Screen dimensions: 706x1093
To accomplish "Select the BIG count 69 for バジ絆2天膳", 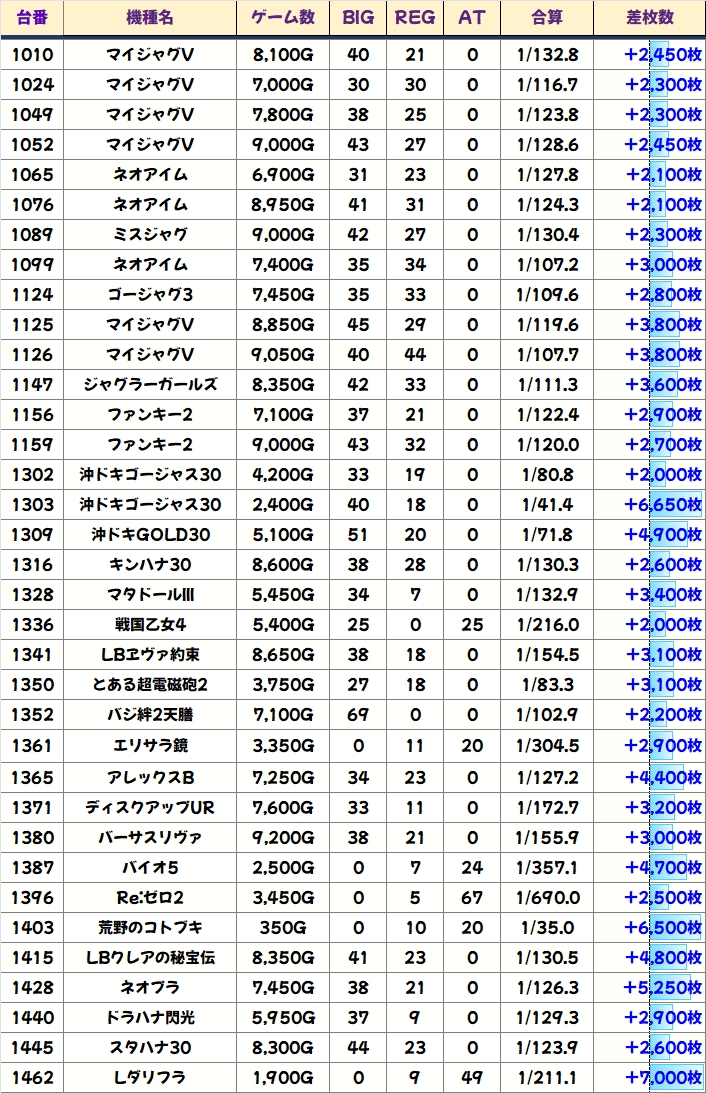I will (x=357, y=715).
